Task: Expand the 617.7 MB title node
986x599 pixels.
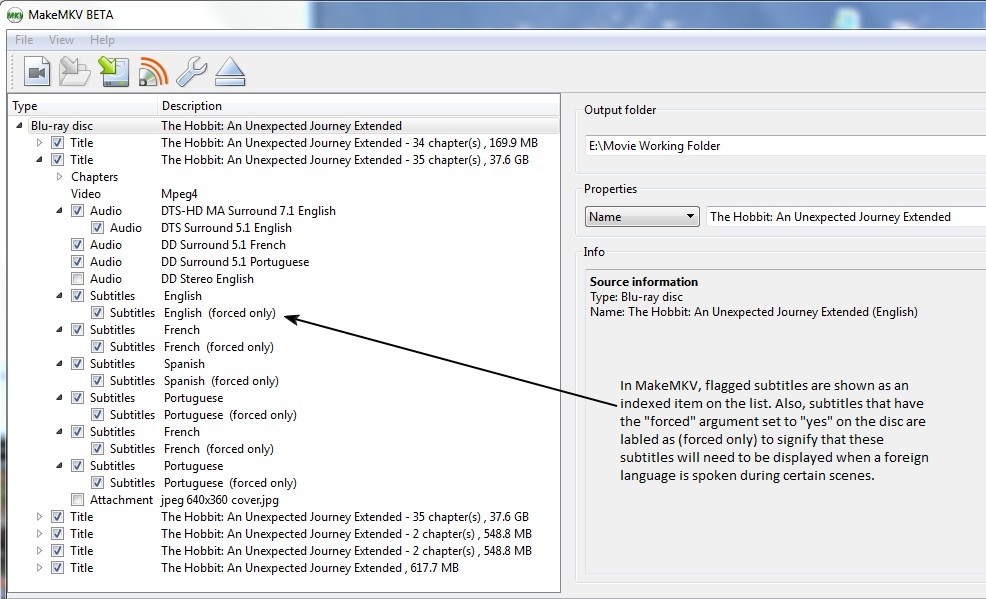Action: pyautogui.click(x=39, y=568)
